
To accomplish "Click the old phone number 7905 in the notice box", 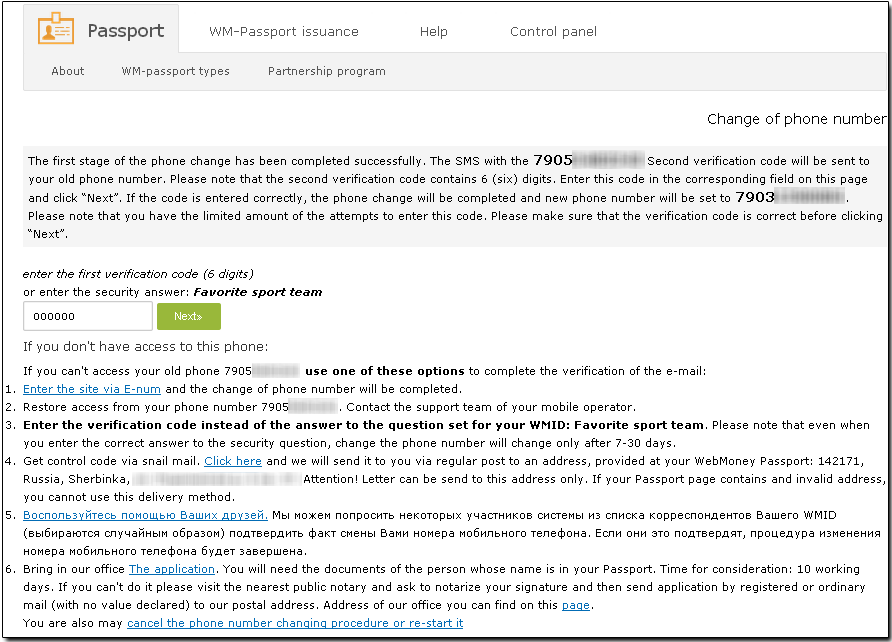I will (x=588, y=160).
